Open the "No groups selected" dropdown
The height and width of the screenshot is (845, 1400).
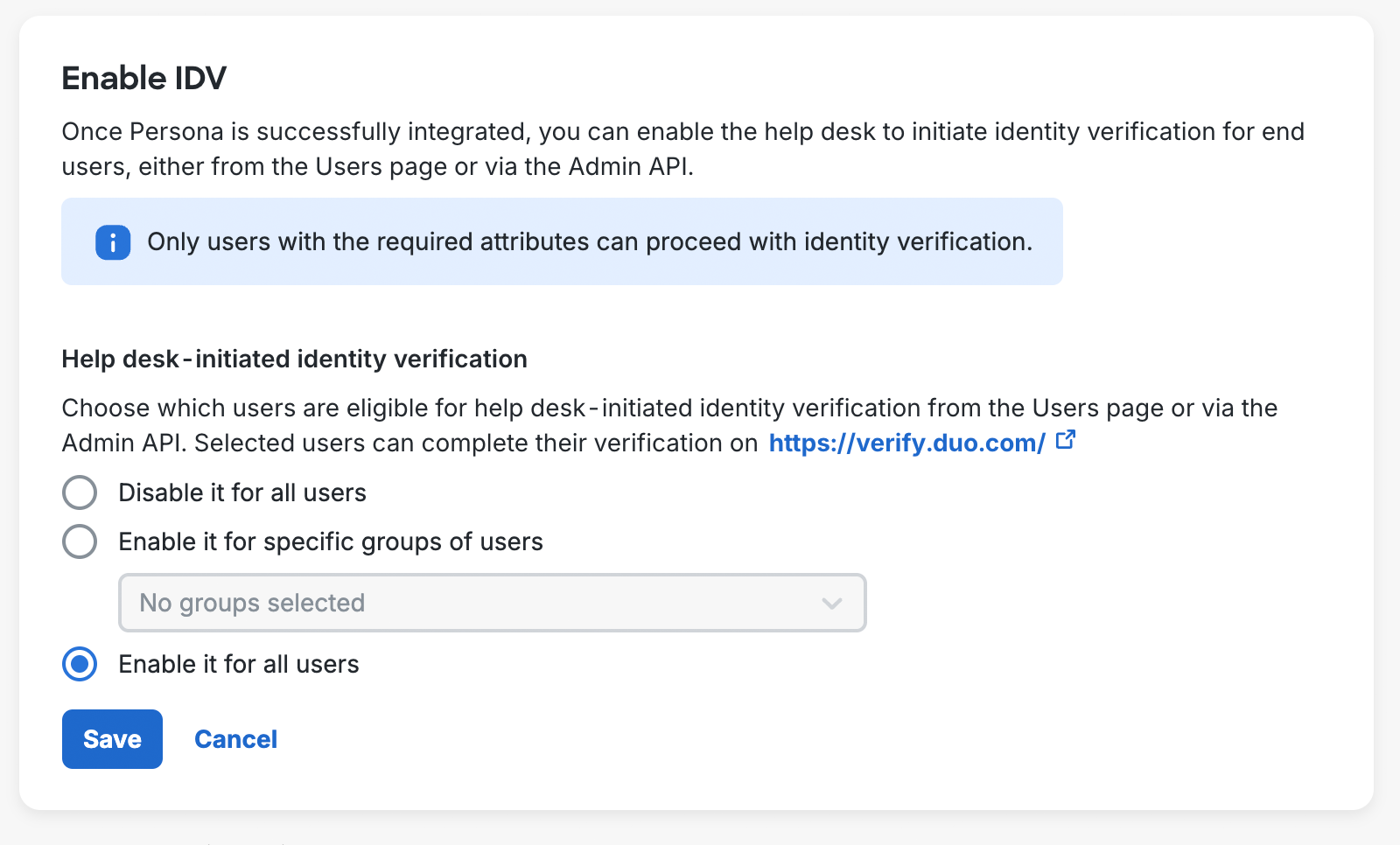tap(492, 603)
